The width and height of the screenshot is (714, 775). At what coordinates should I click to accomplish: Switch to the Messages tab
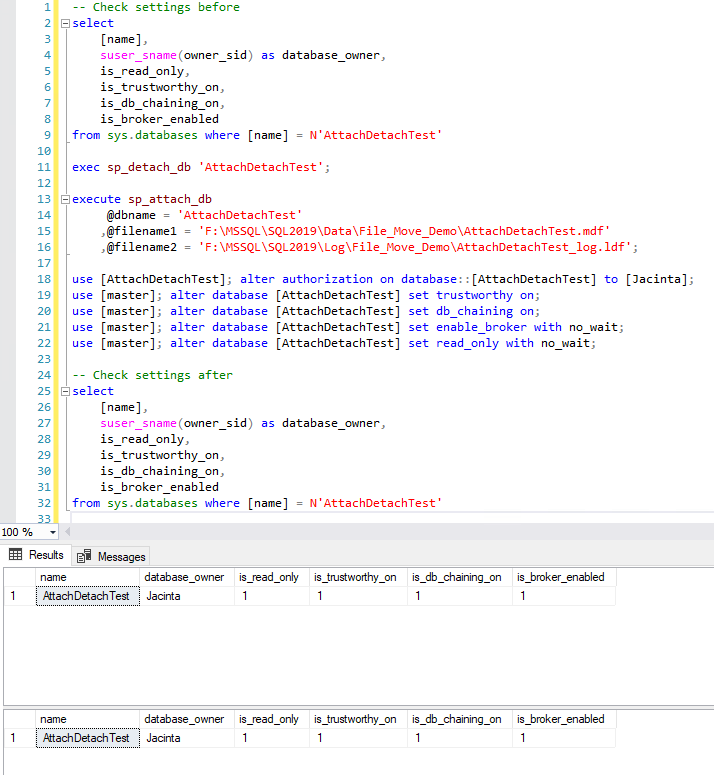pos(112,557)
